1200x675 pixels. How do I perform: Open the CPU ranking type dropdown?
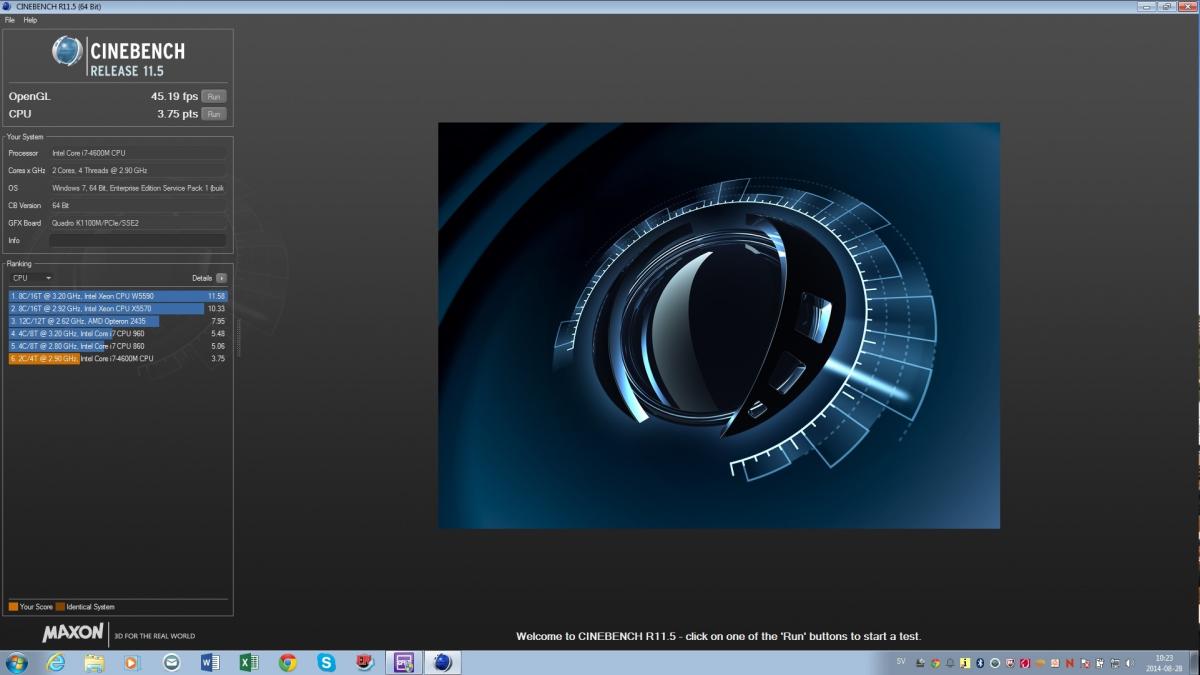click(31, 278)
